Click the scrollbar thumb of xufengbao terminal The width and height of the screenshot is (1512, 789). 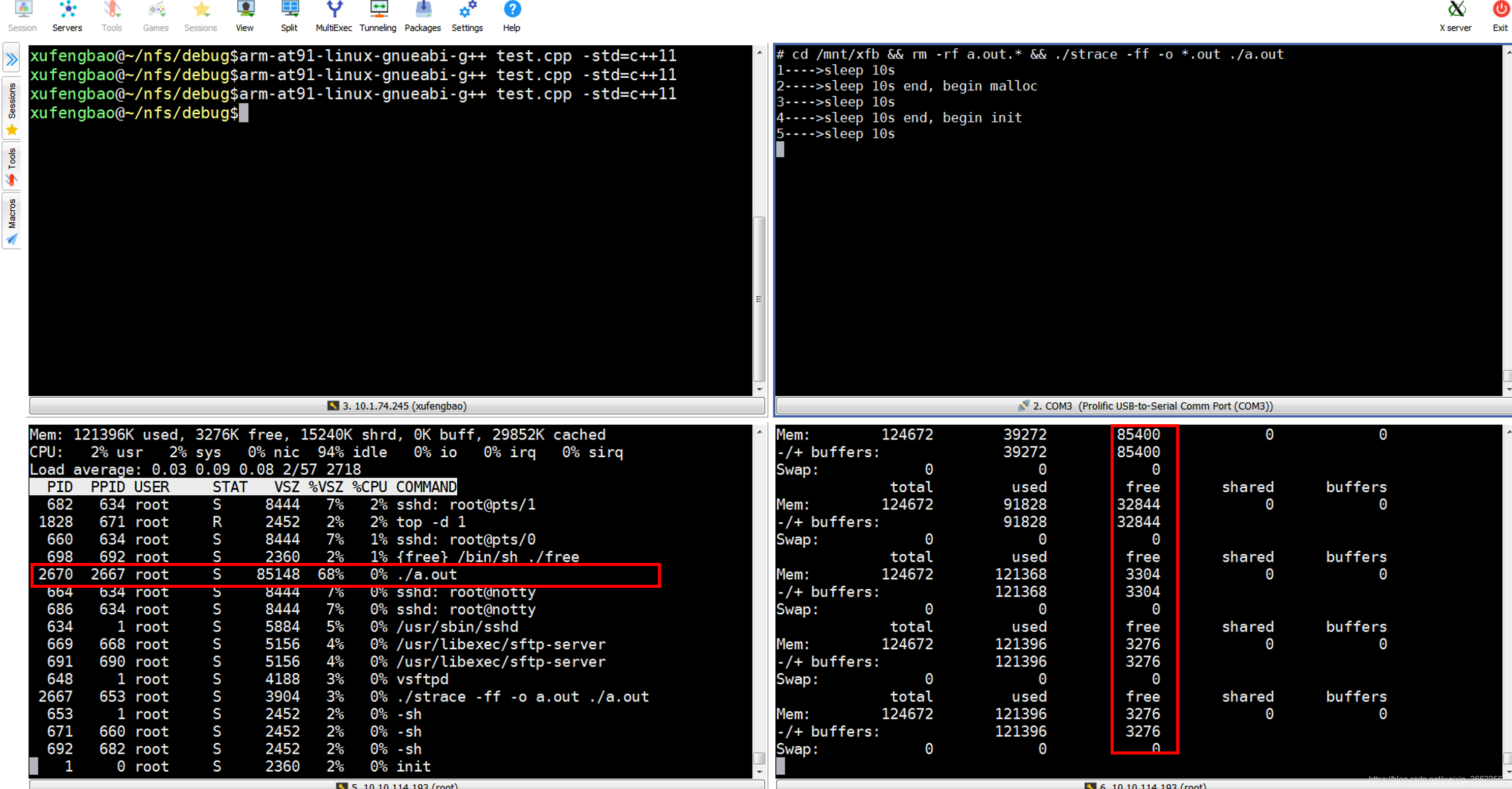tap(759, 299)
